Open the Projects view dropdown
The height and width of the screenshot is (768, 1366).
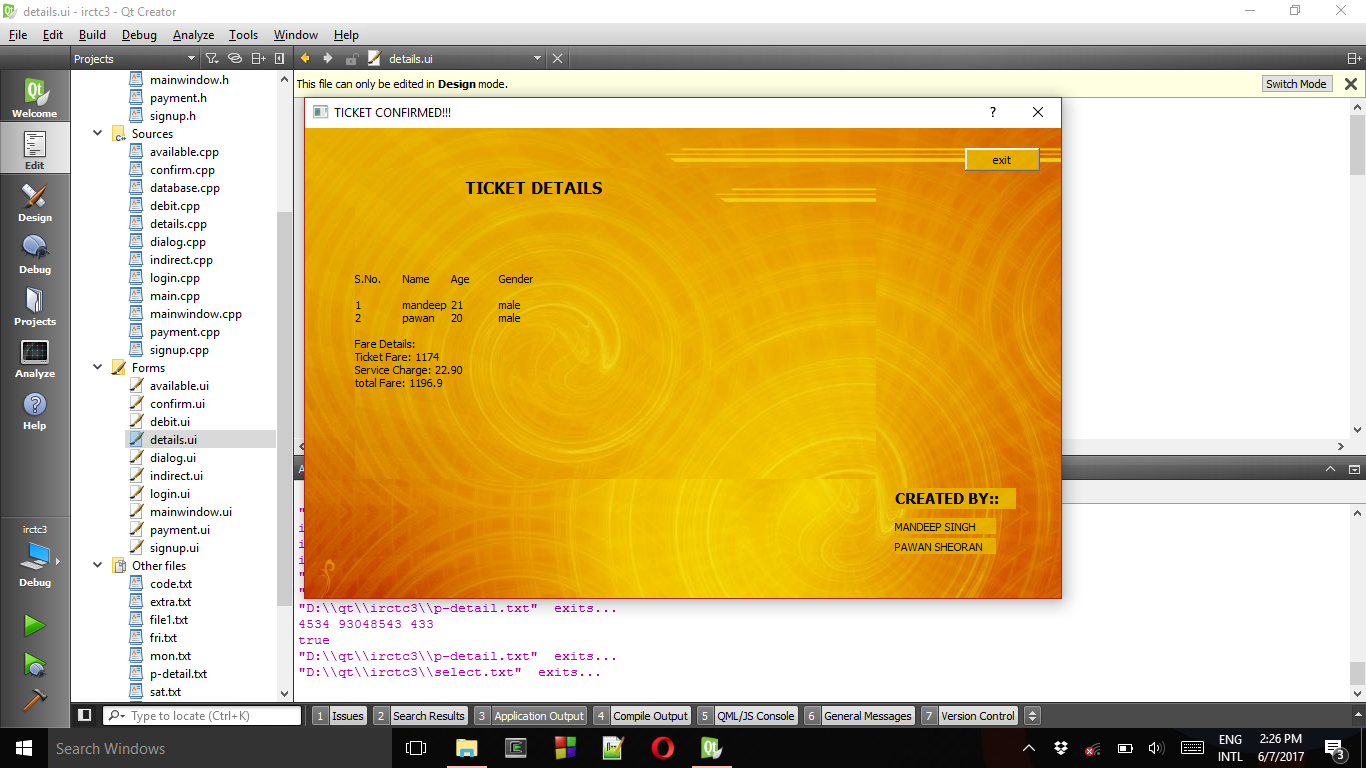pyautogui.click(x=136, y=59)
